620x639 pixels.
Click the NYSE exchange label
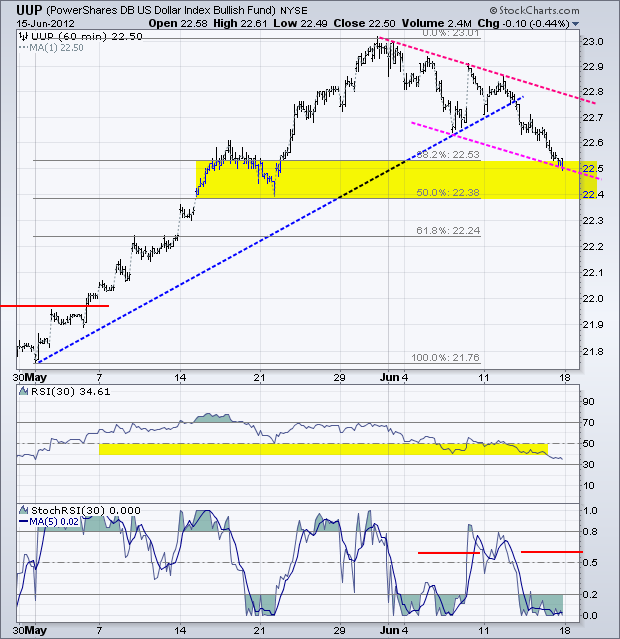tap(294, 11)
